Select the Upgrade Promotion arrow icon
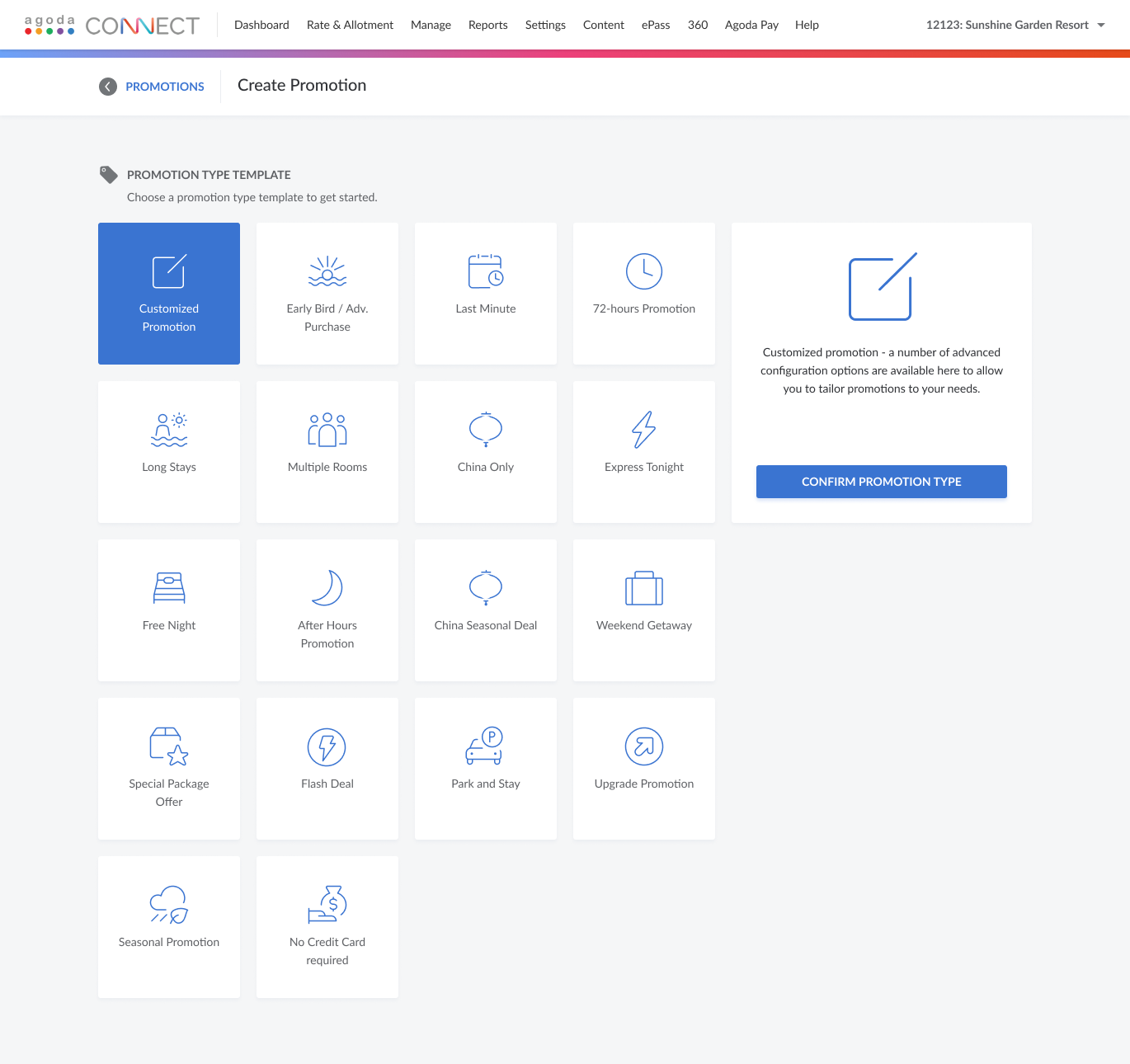The image size is (1130, 1064). (644, 746)
